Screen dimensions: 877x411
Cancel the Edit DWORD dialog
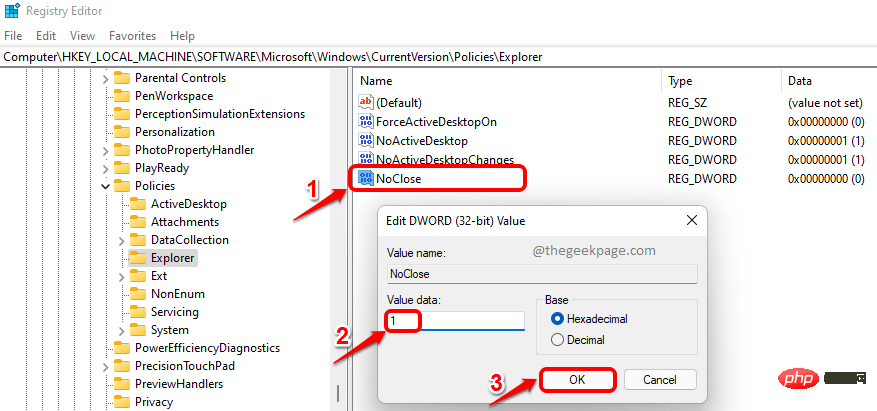click(x=660, y=380)
